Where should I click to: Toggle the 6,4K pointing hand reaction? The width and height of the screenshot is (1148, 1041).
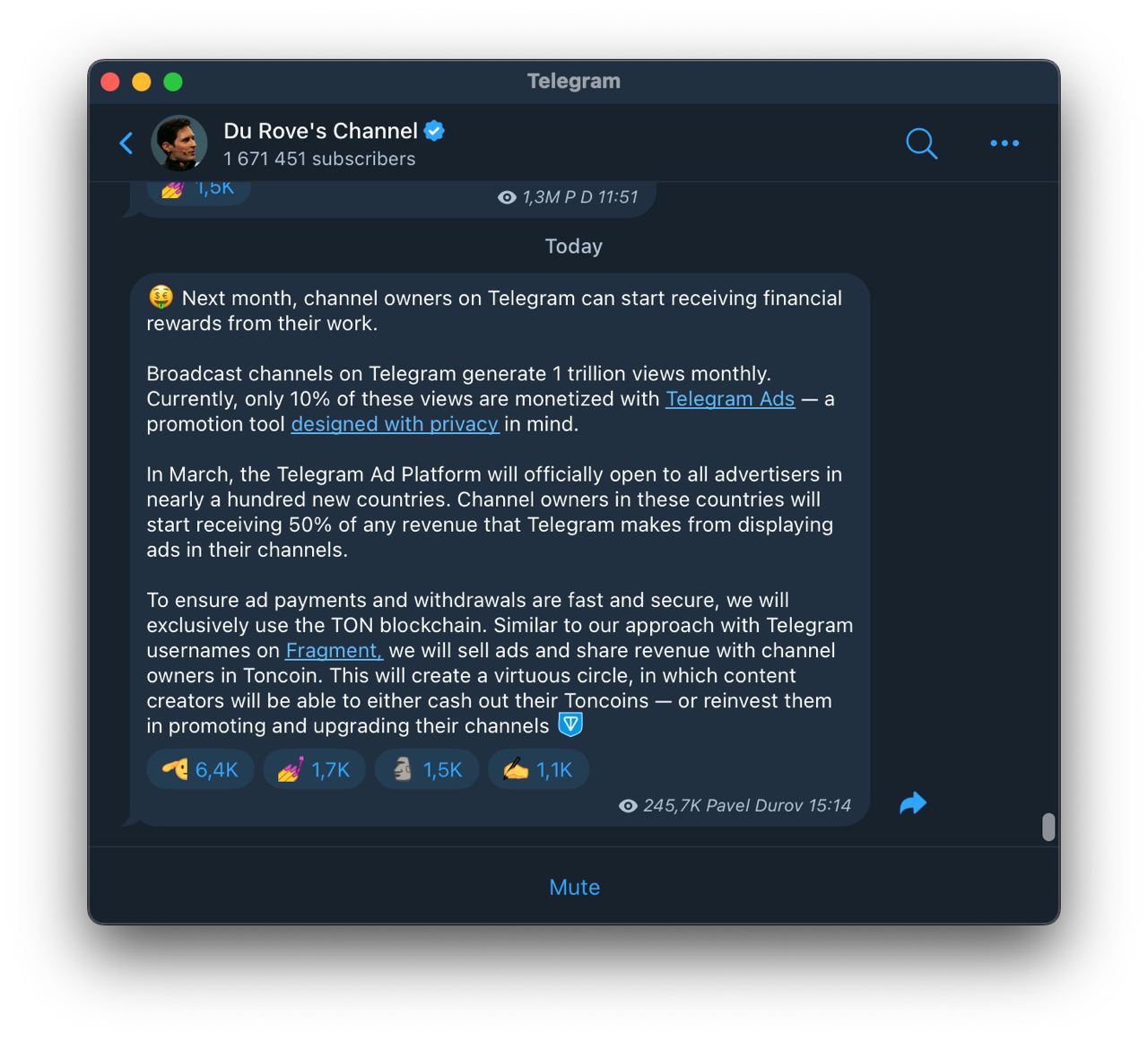pos(200,769)
